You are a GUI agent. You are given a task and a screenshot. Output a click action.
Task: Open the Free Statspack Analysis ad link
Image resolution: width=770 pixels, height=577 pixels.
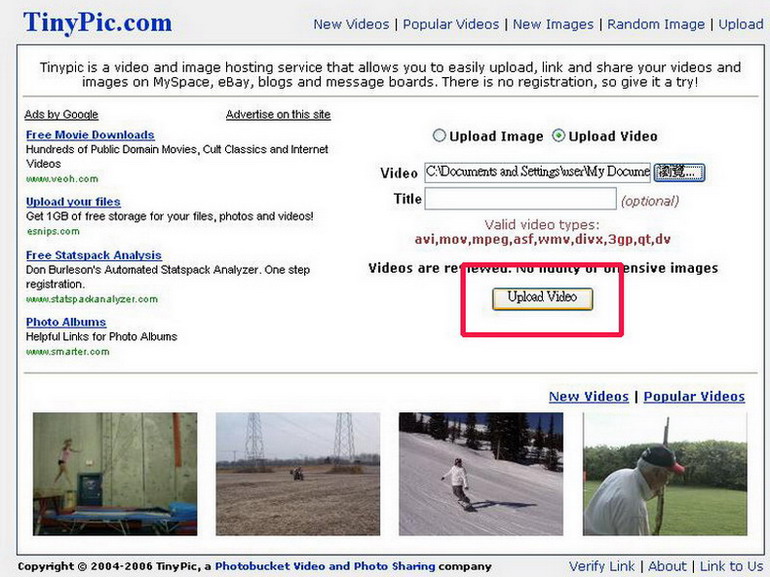pos(94,255)
